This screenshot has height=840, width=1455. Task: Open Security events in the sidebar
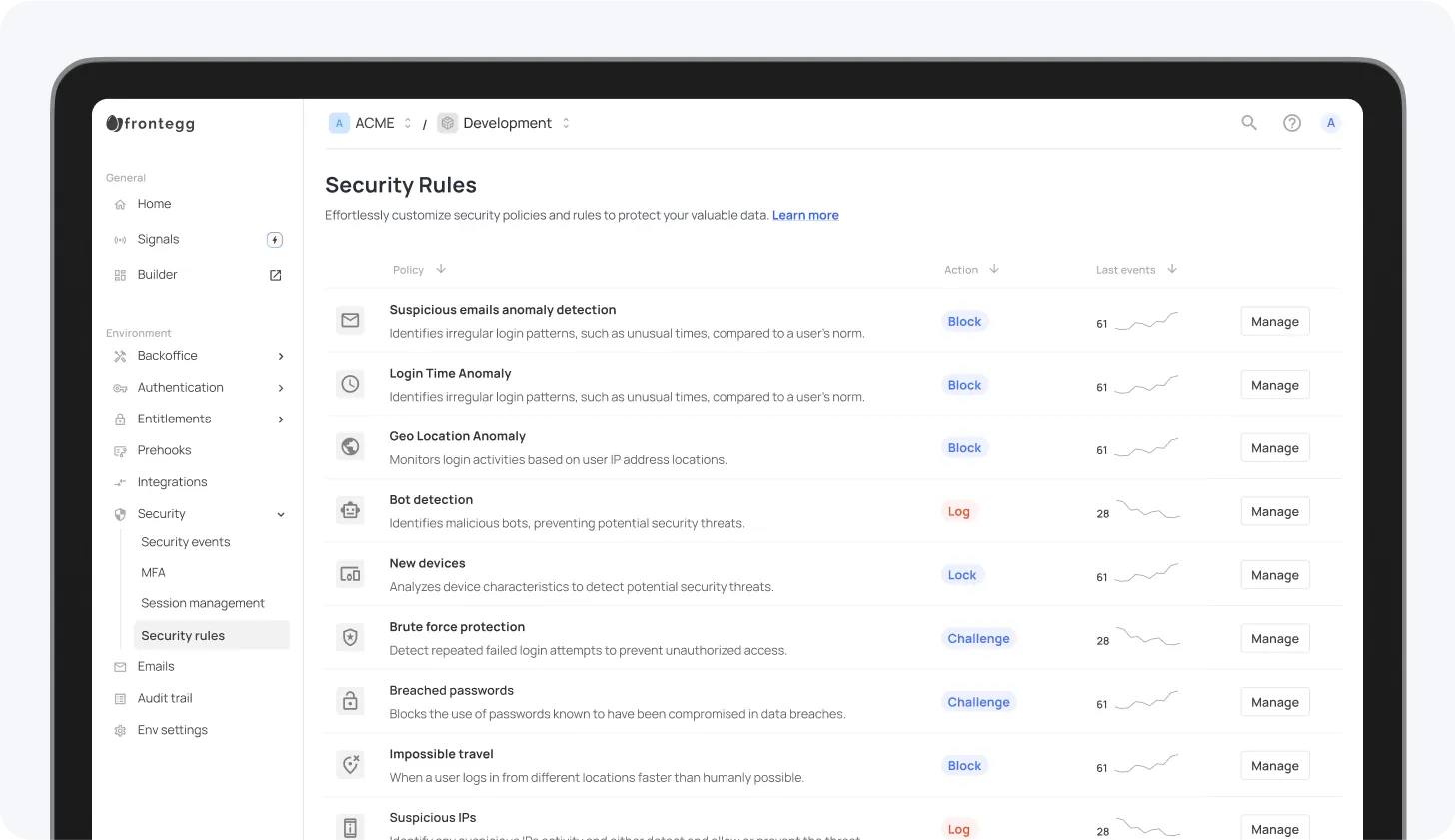click(186, 542)
